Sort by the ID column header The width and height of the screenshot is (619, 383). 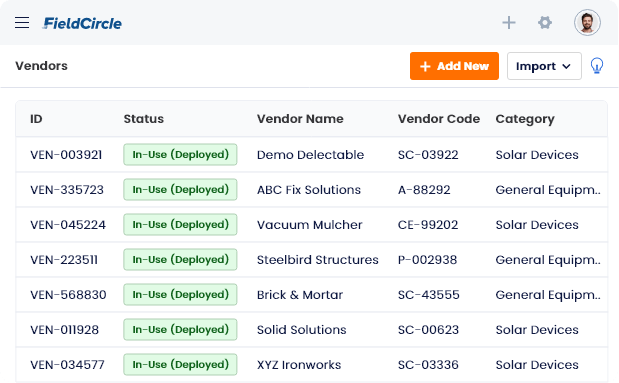point(36,119)
